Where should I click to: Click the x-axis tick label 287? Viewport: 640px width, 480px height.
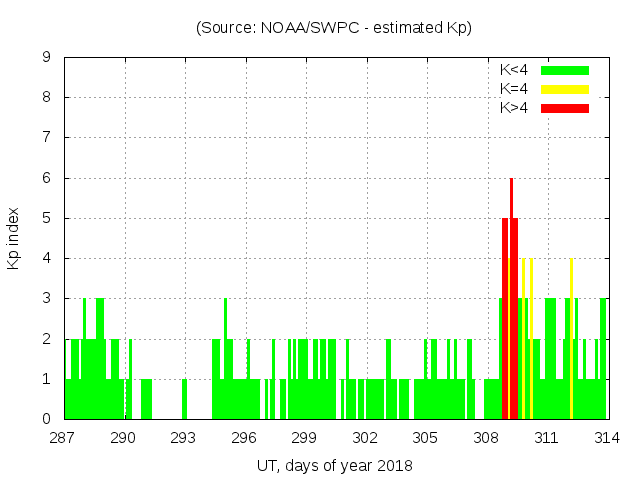pyautogui.click(x=64, y=437)
